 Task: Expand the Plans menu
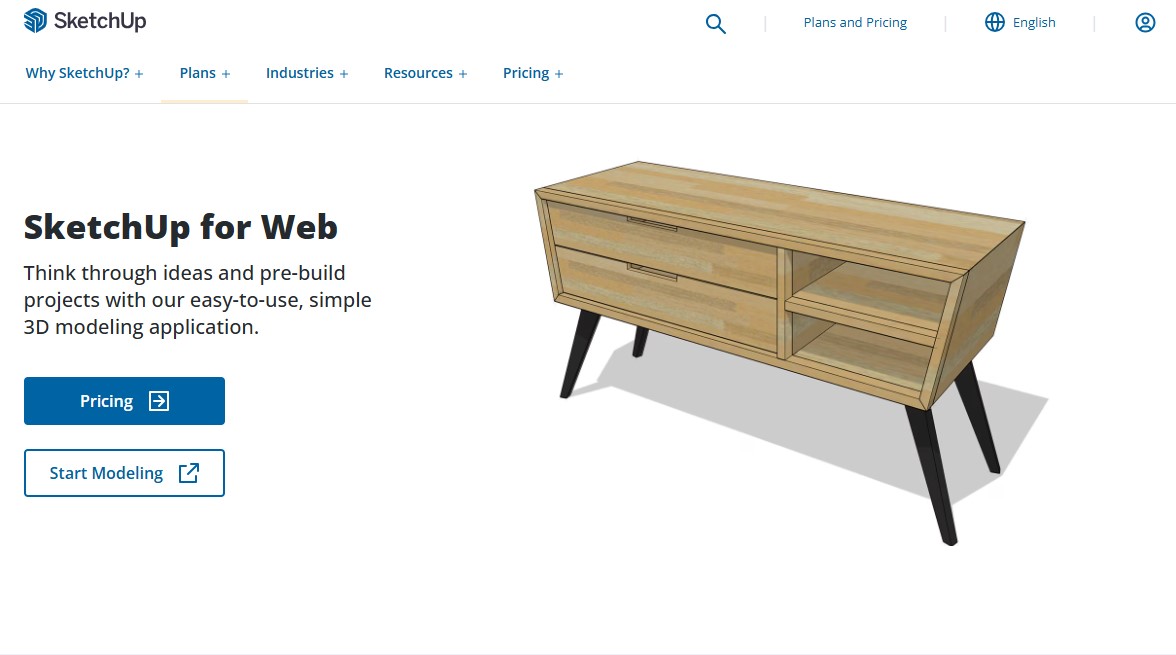[x=205, y=74]
